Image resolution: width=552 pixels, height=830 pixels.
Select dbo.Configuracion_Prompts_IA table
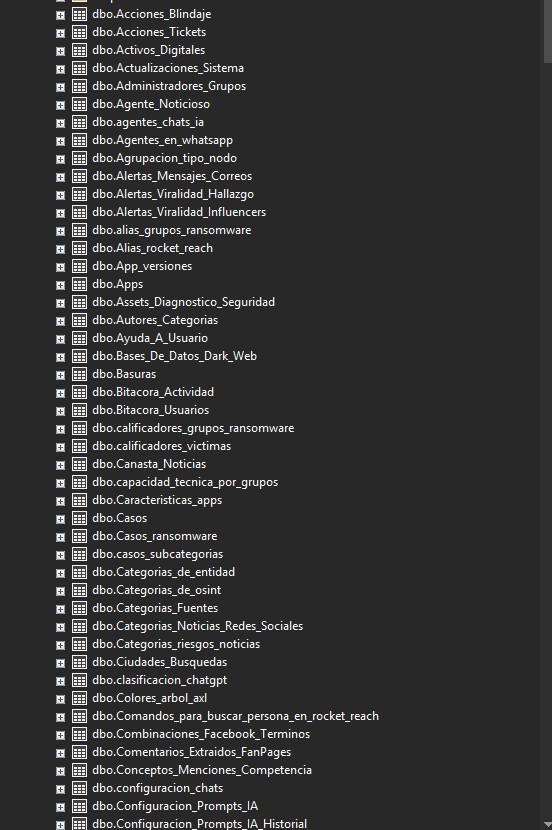(x=175, y=806)
